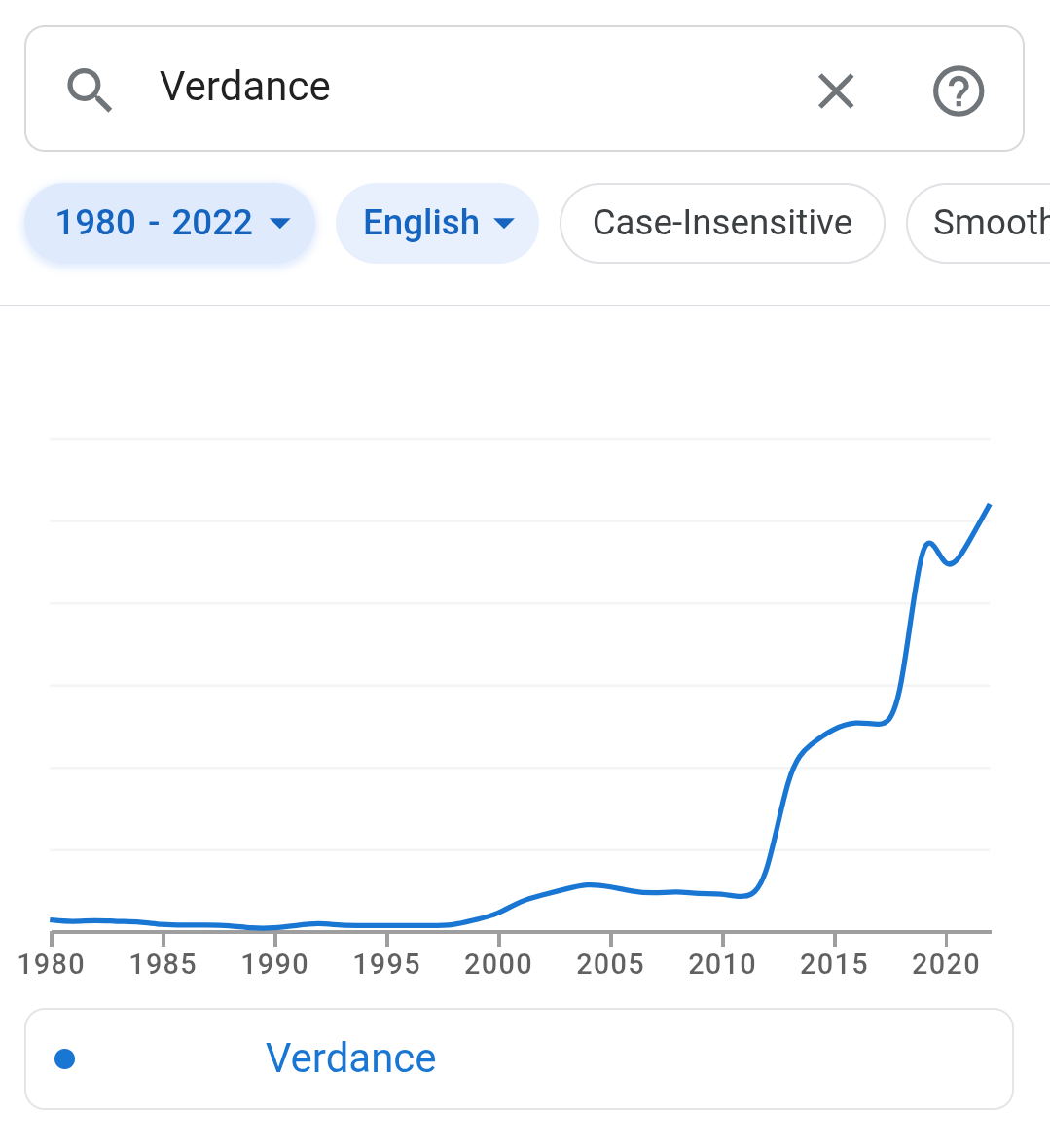Screen dimensions: 1050x1148
Task: Click the 2000 x-axis label
Action: (498, 964)
